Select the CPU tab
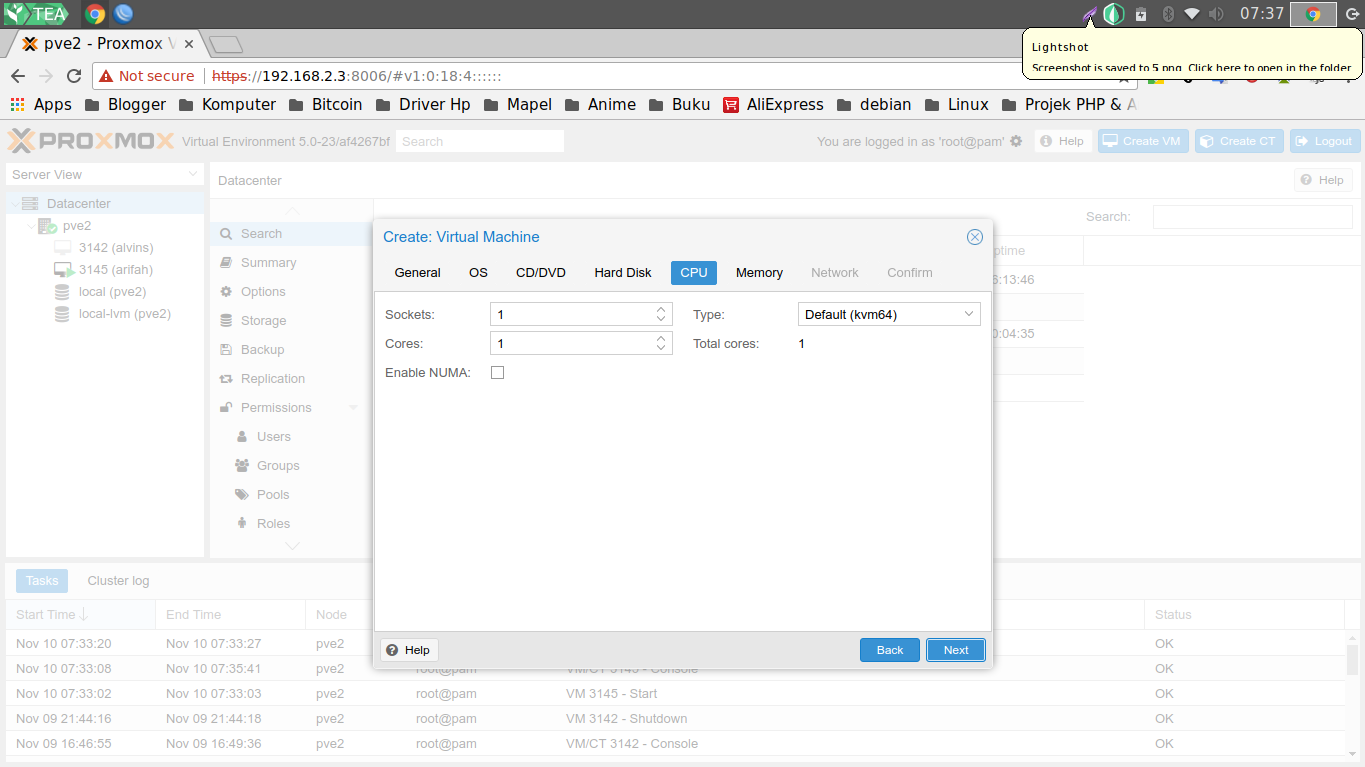The height and width of the screenshot is (767, 1365). 694,272
